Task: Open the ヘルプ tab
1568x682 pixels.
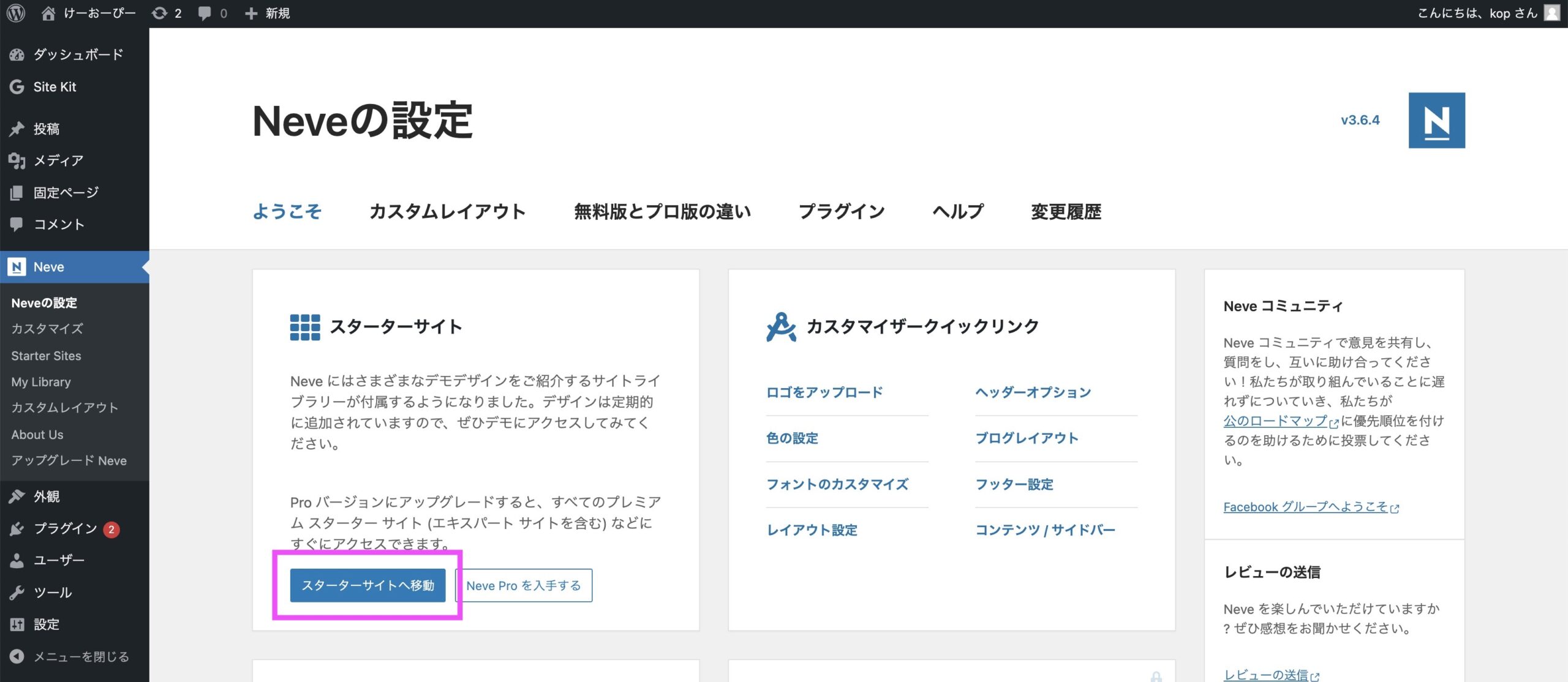Action: (x=958, y=212)
